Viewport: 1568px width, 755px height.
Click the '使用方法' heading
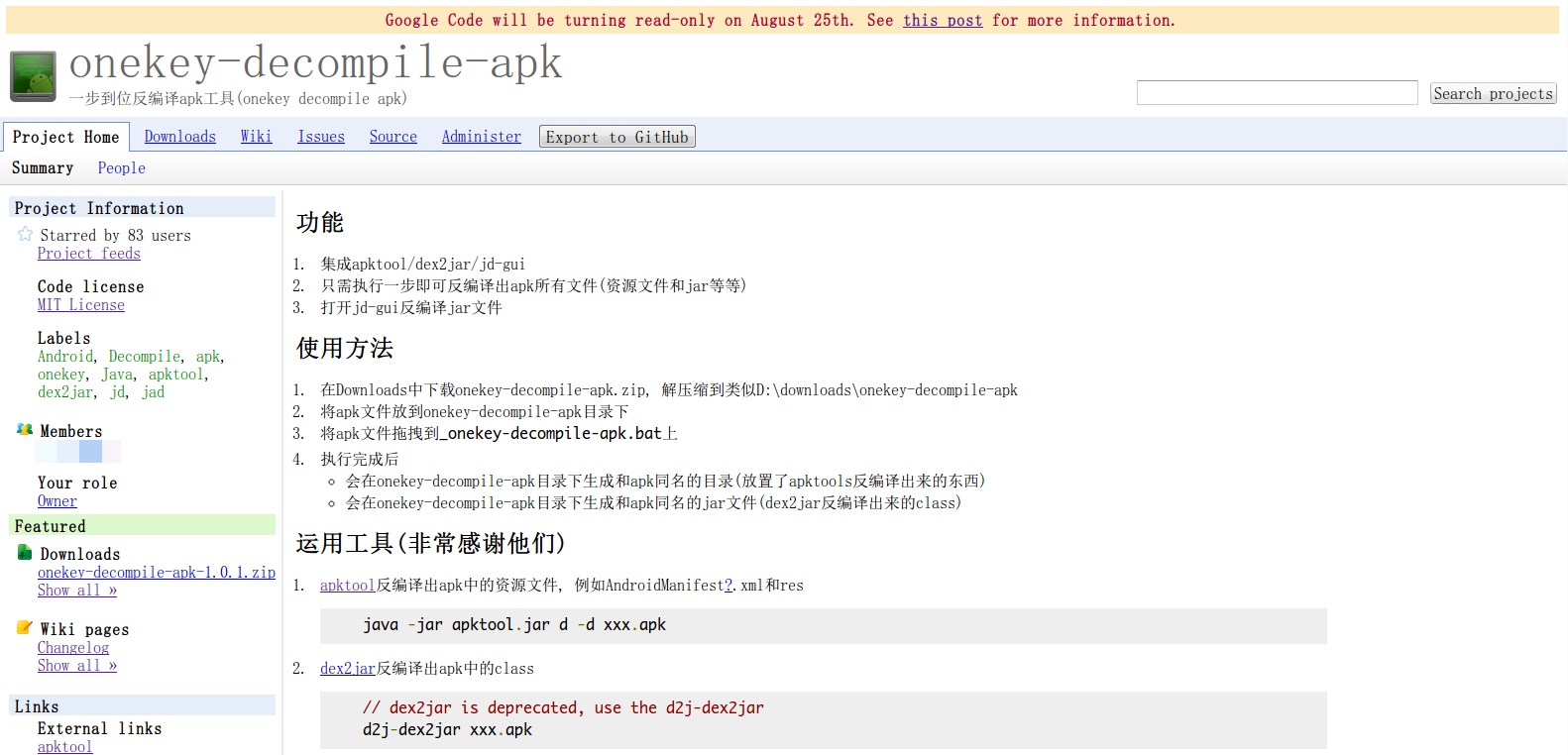[344, 348]
